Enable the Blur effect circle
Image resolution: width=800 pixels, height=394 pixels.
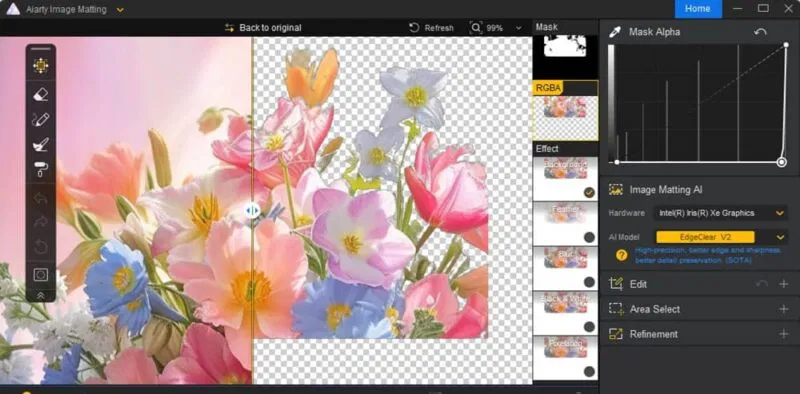coord(589,282)
